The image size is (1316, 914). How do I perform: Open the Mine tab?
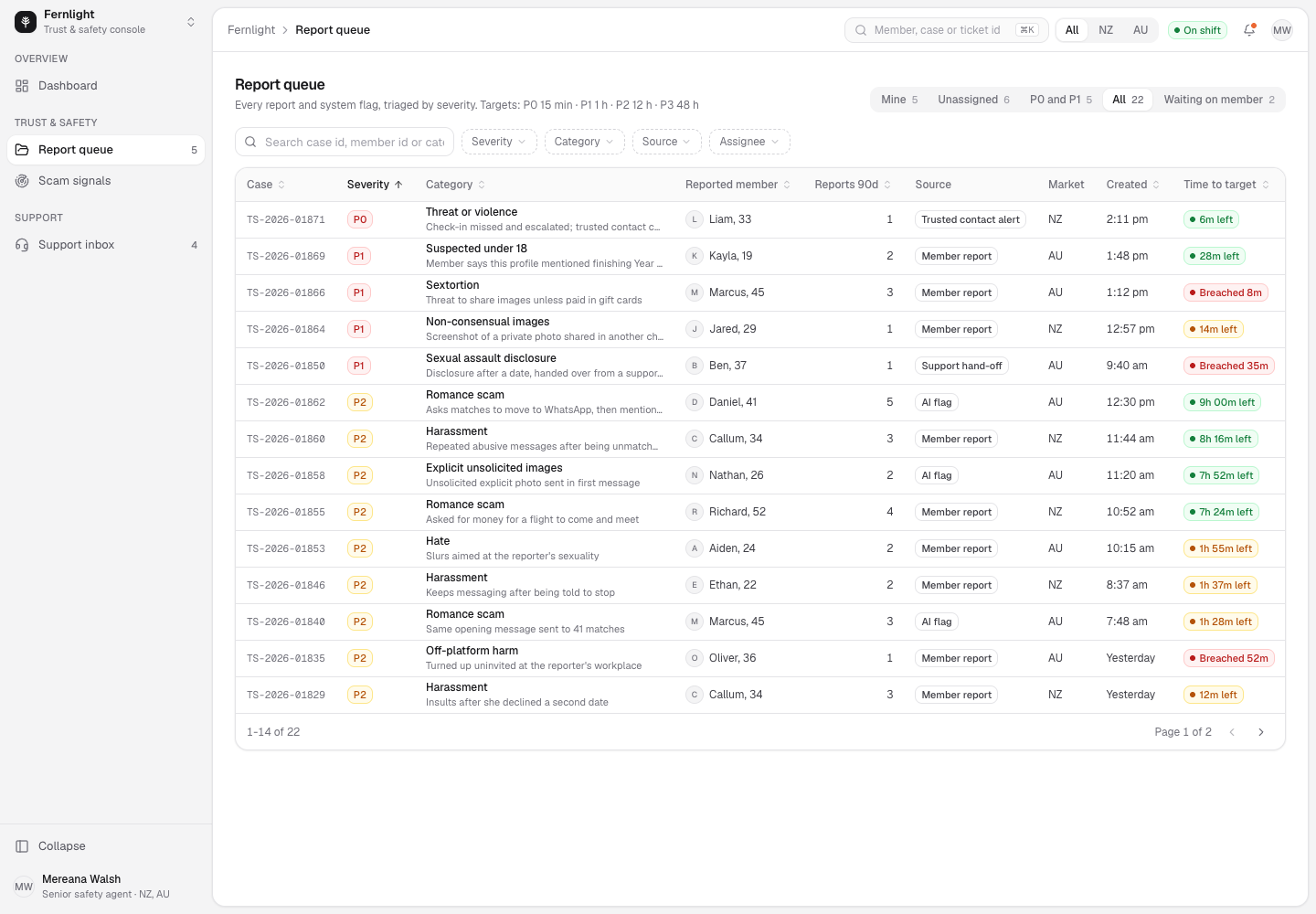[x=899, y=100]
